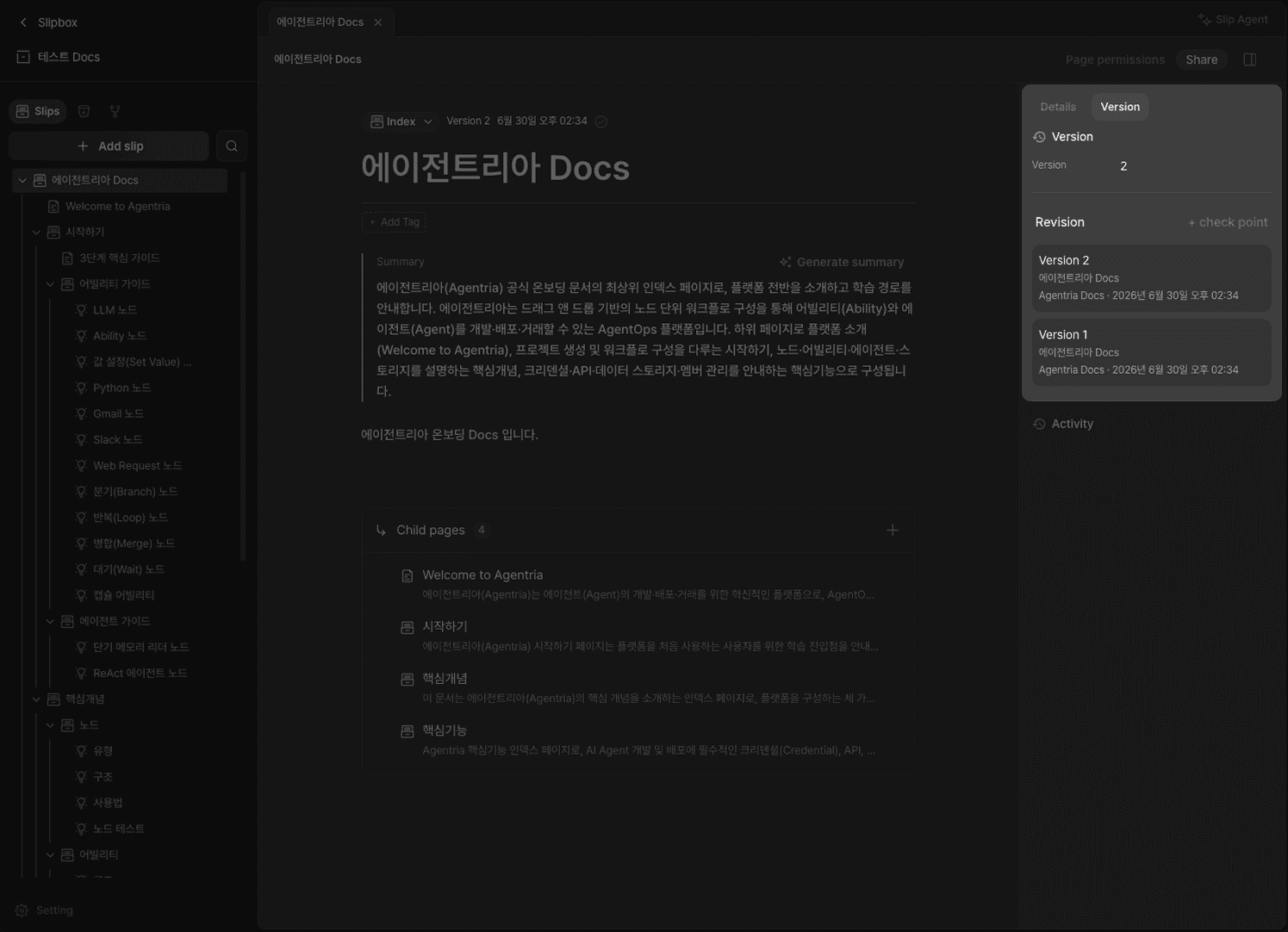The image size is (1288, 932).
Task: Close the 에이전트리아 Docs tab
Action: tap(378, 22)
